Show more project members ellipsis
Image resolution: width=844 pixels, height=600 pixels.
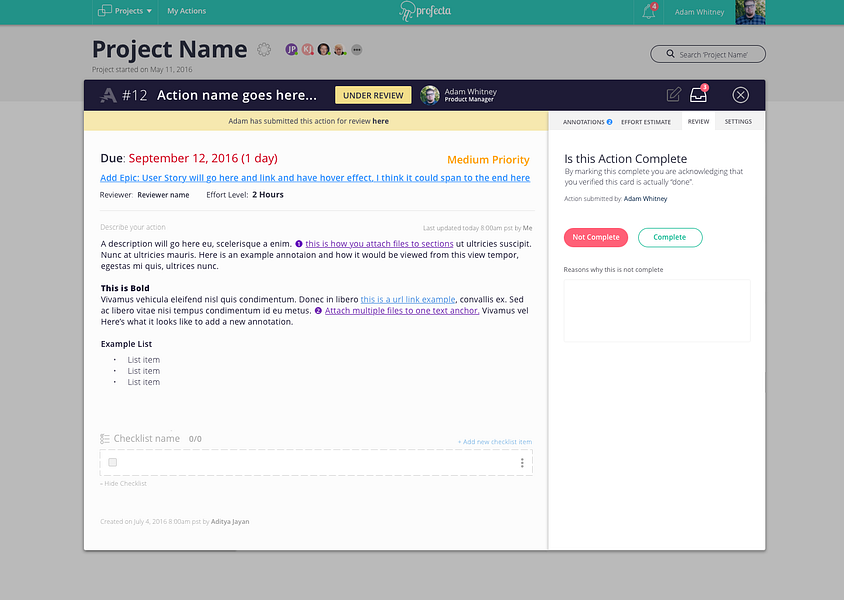click(356, 50)
